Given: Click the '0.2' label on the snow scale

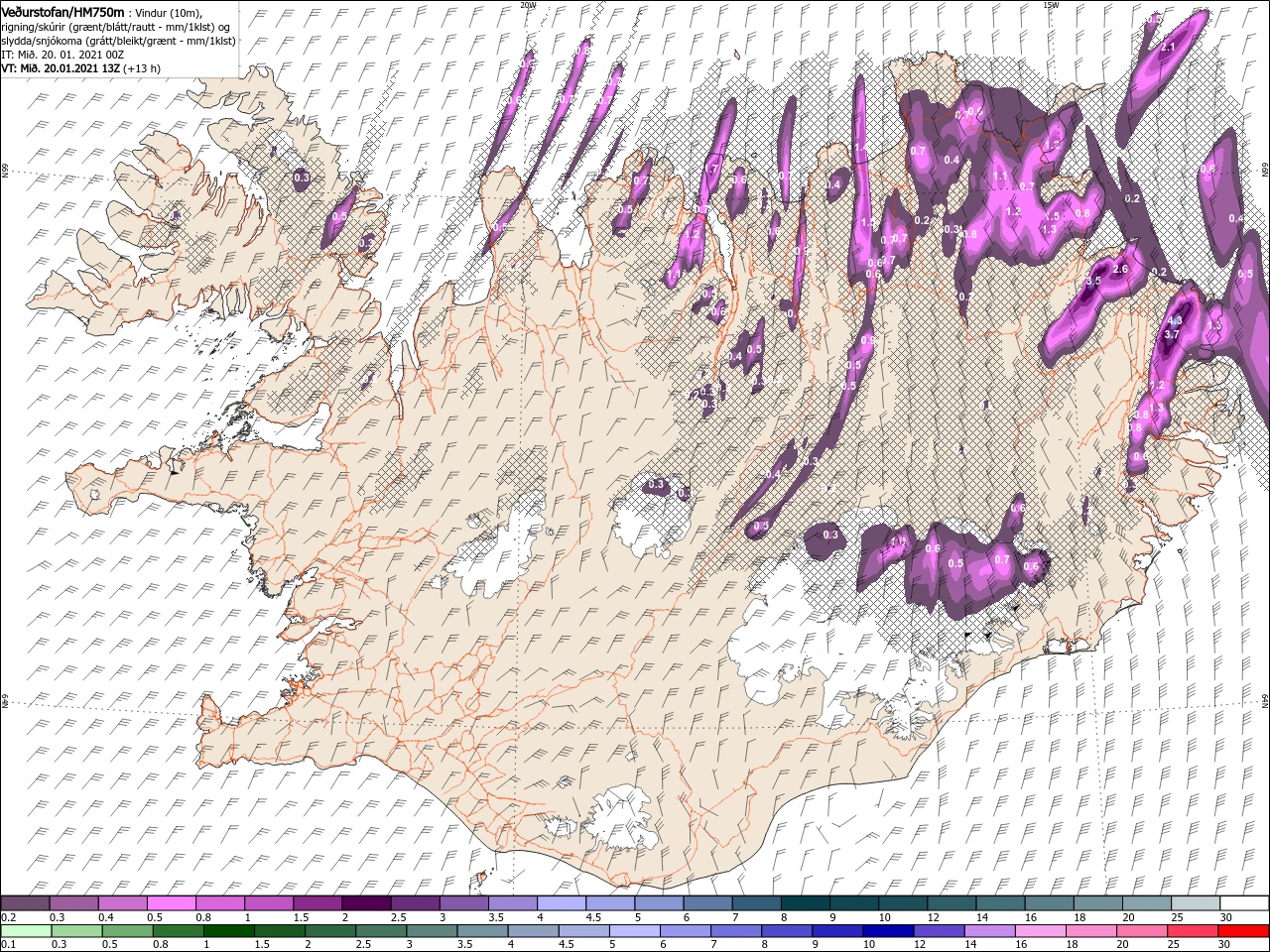Looking at the screenshot, I should pos(9,917).
